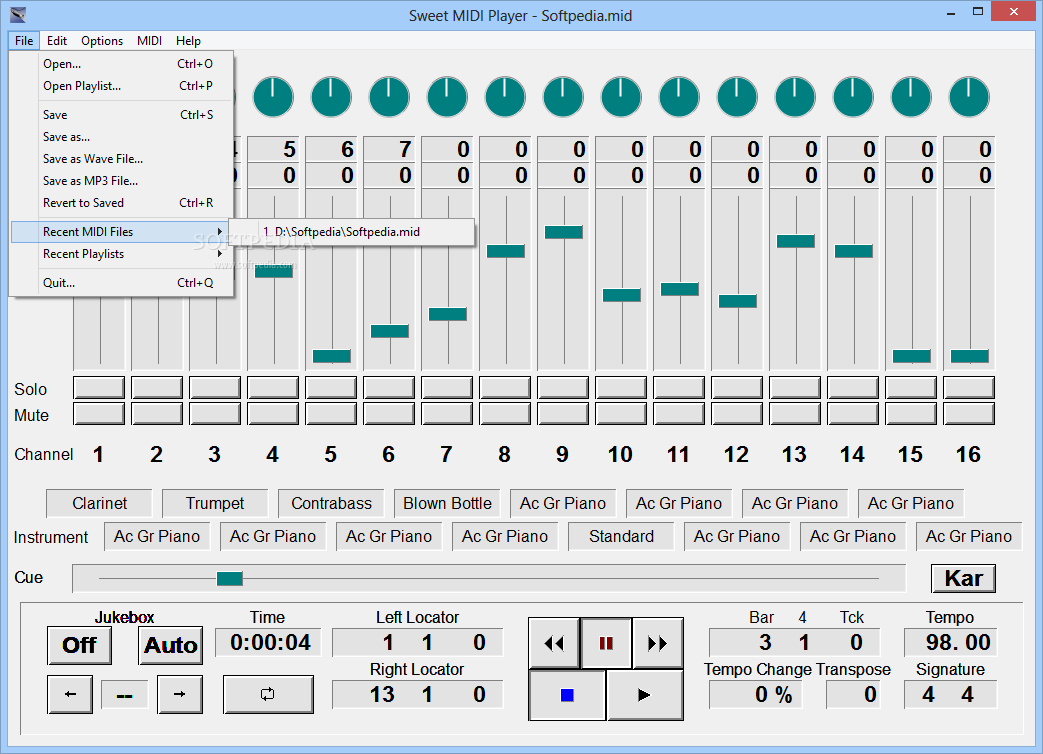The height and width of the screenshot is (754, 1043).
Task: Toggle the loop playback button
Action: point(267,694)
